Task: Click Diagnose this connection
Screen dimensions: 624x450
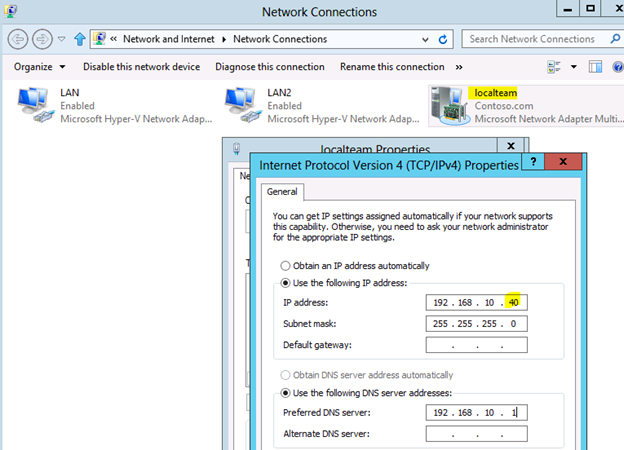Action: pyautogui.click(x=270, y=67)
